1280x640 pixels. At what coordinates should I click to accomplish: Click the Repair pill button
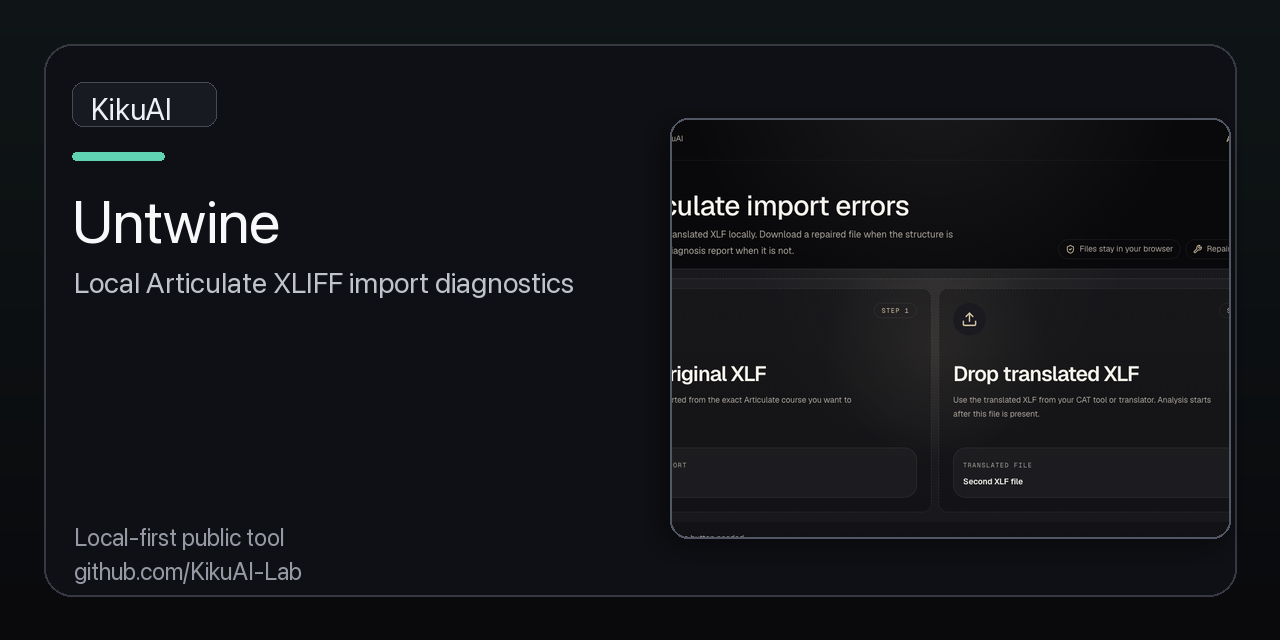click(1209, 249)
